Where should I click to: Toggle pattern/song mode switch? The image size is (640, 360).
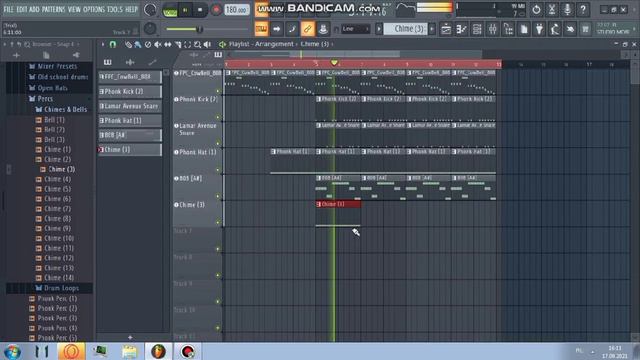coord(170,10)
